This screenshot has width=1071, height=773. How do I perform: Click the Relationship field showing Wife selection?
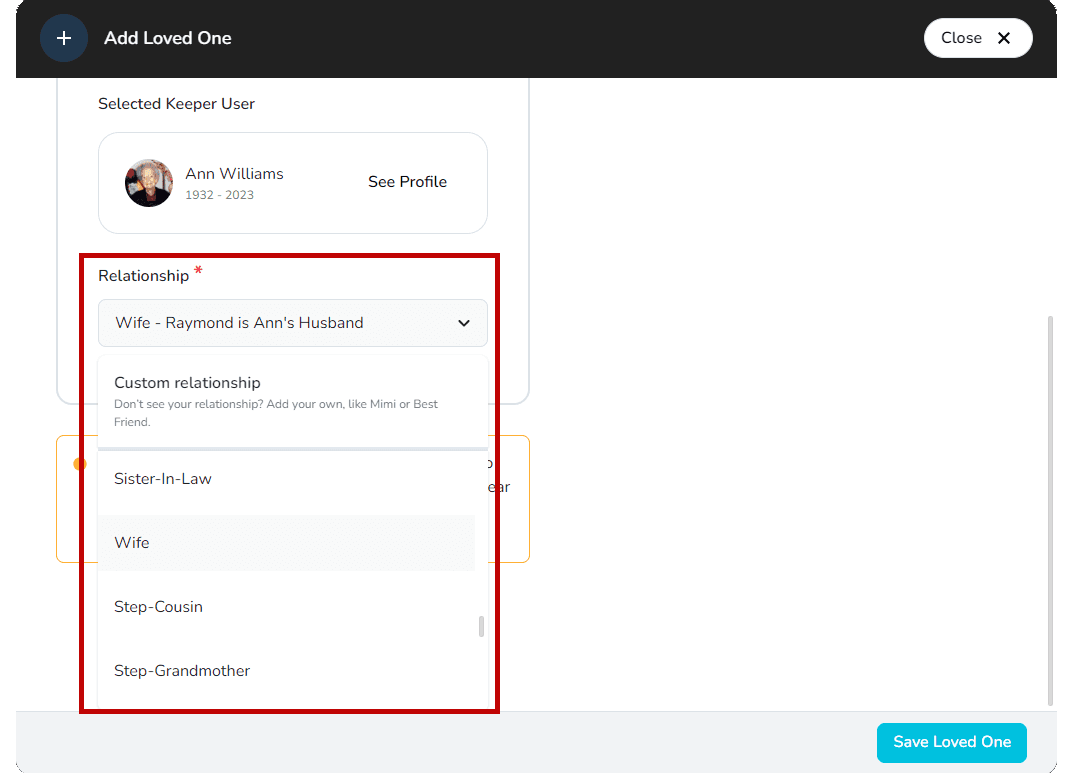click(x=280, y=323)
